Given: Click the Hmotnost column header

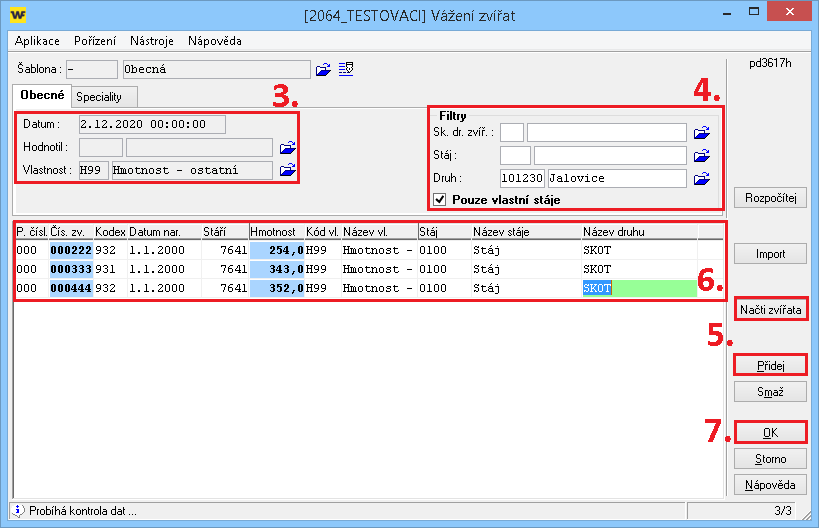Looking at the screenshot, I should point(273,232).
